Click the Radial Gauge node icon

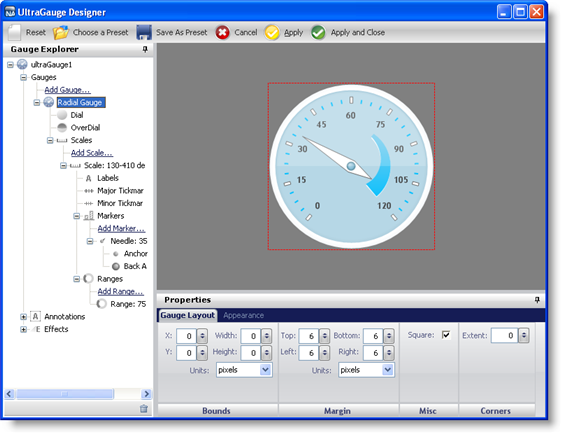click(49, 102)
